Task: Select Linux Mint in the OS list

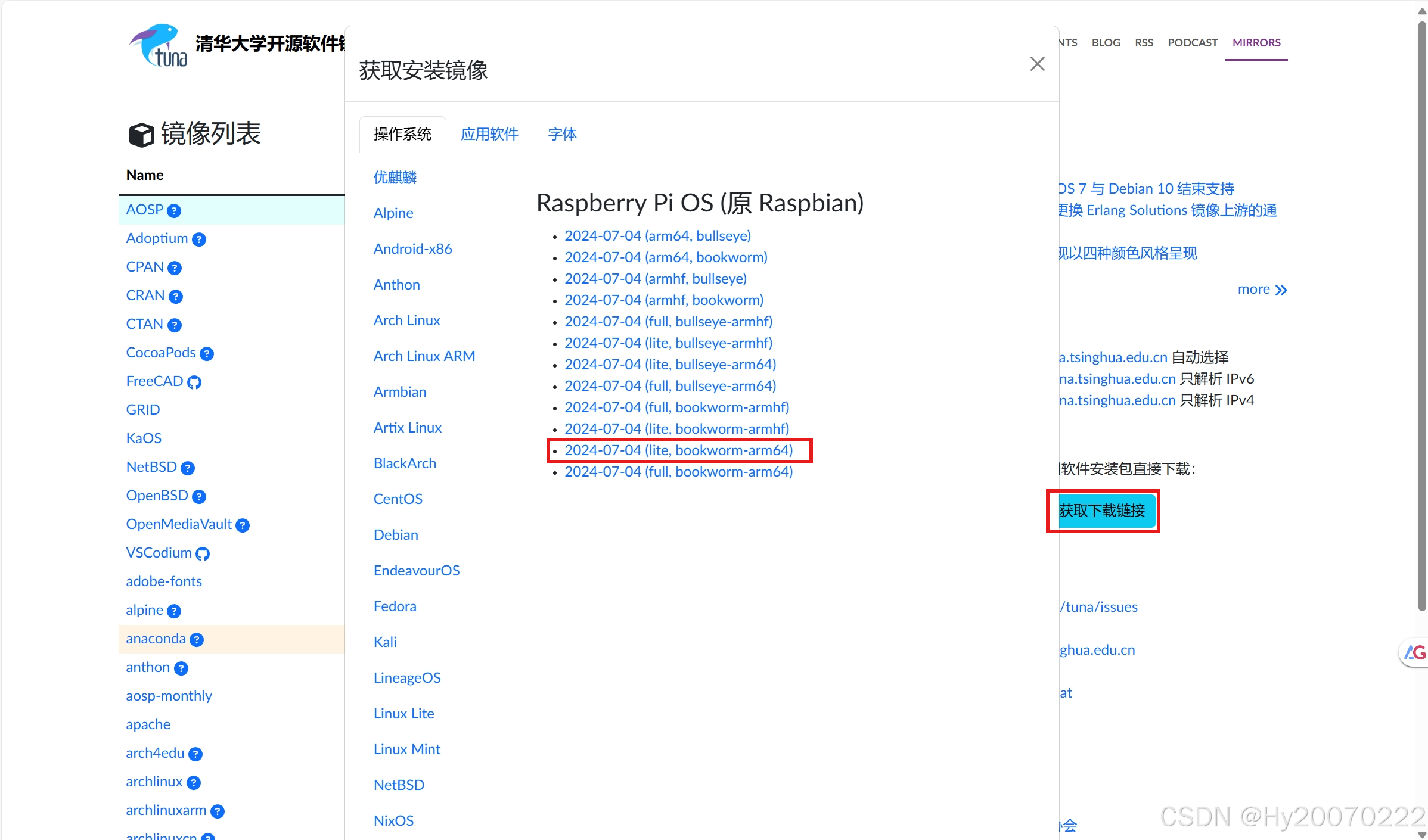Action: [406, 749]
